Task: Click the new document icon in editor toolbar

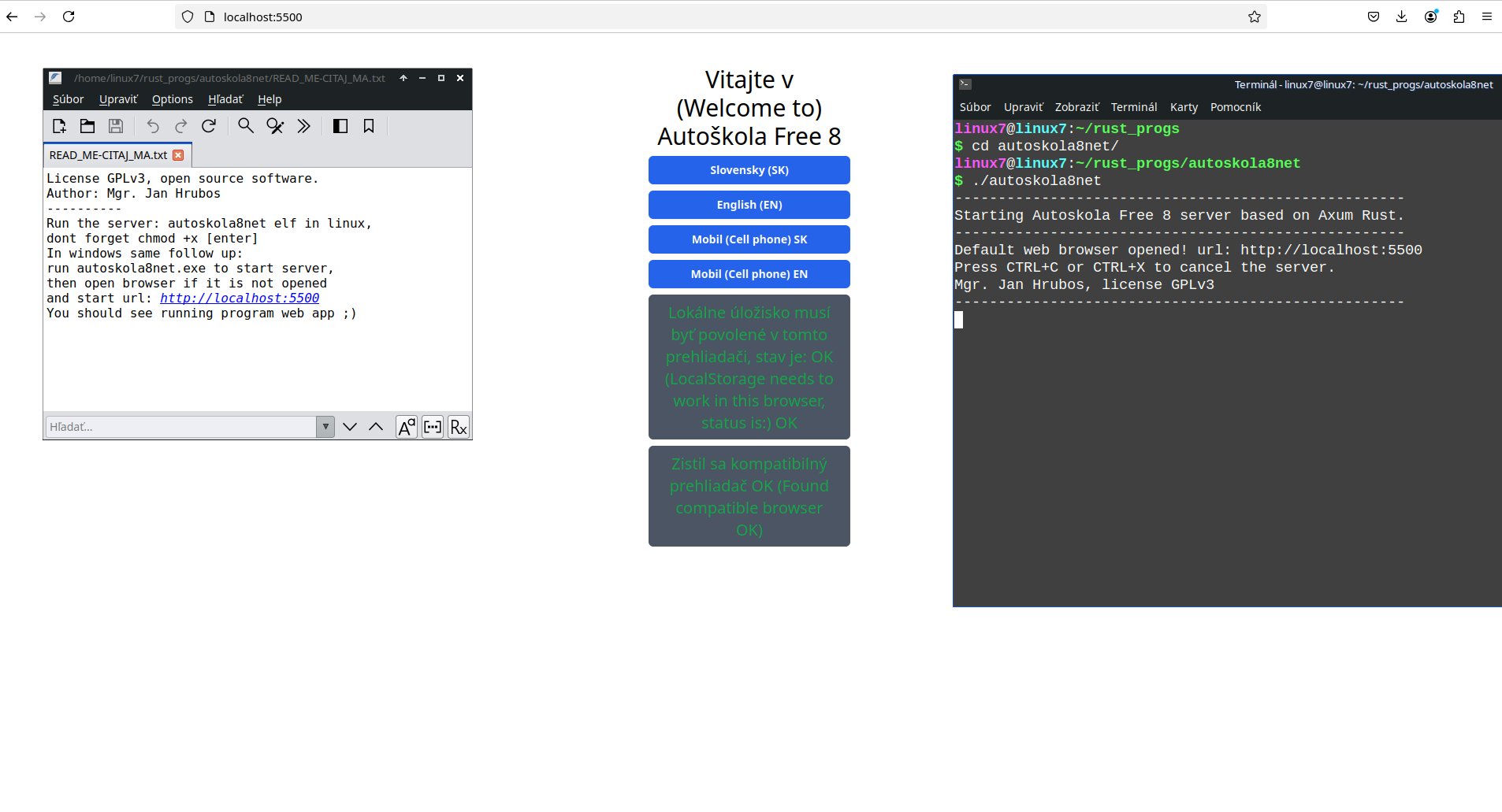Action: [x=59, y=126]
